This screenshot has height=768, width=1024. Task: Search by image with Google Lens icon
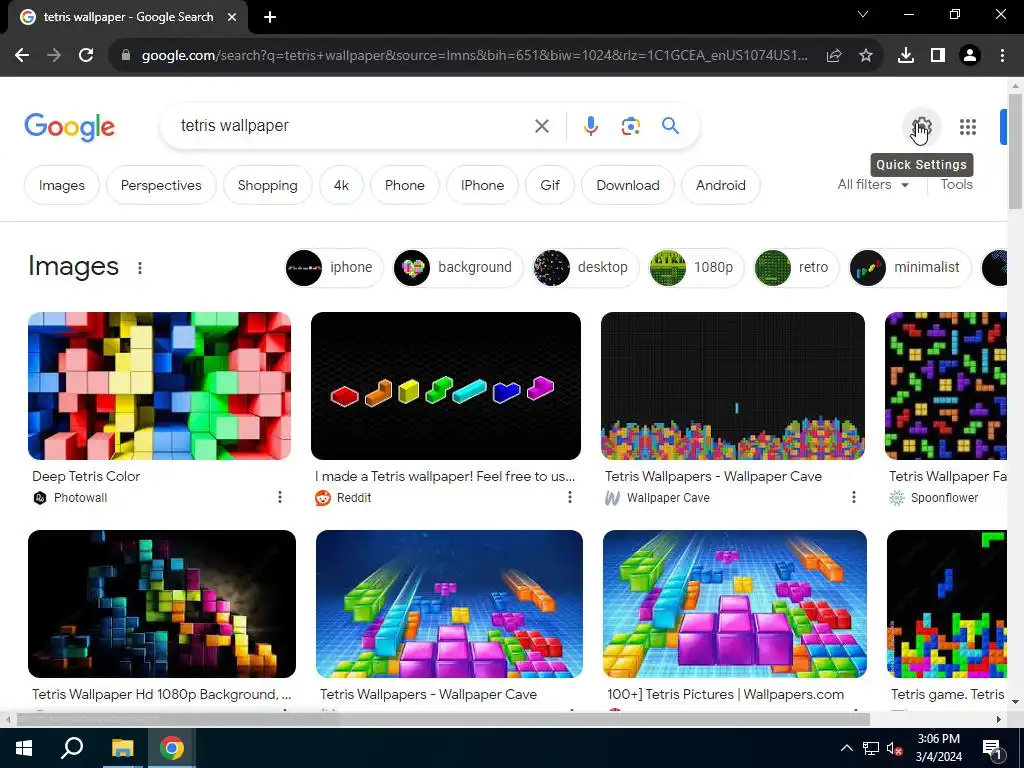630,125
